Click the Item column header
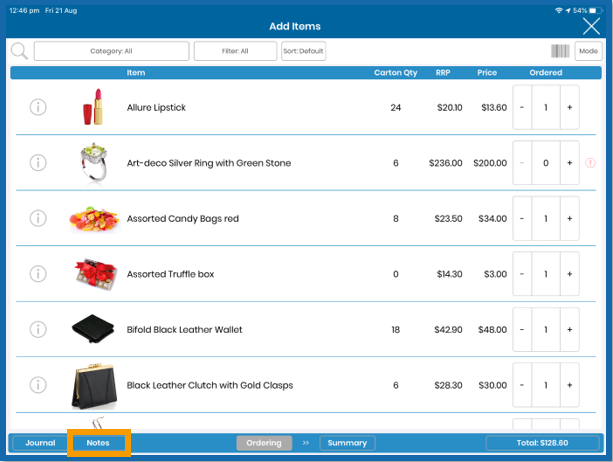Viewport: 613px width, 462px height. pyautogui.click(x=136, y=73)
